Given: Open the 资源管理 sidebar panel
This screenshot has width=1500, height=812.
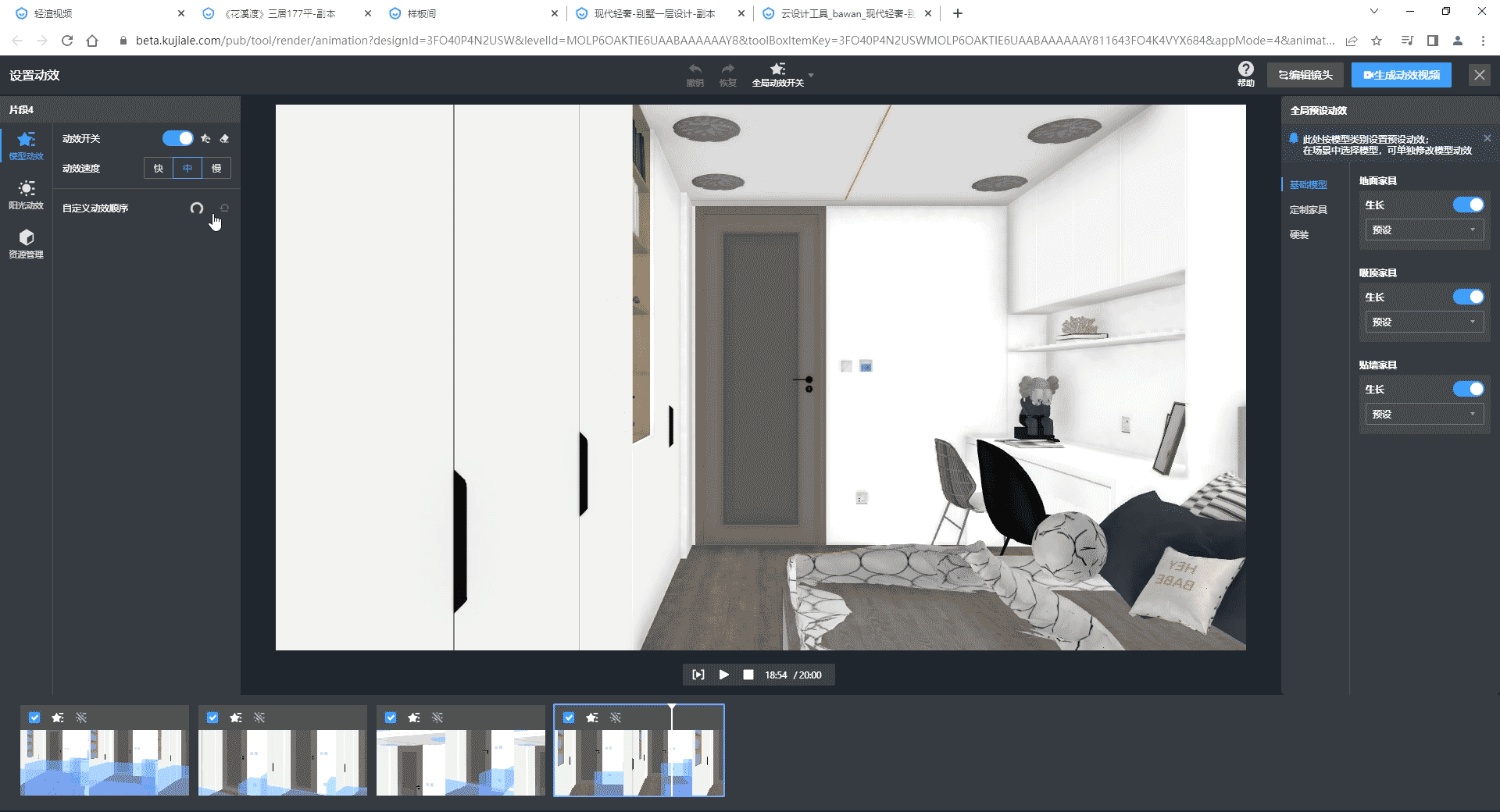Looking at the screenshot, I should 26,244.
